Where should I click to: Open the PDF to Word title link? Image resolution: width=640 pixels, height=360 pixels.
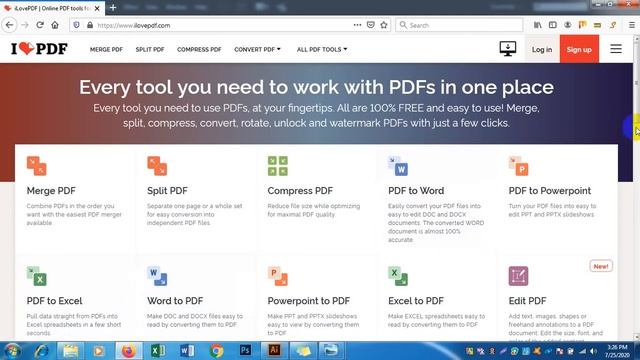pyautogui.click(x=416, y=191)
